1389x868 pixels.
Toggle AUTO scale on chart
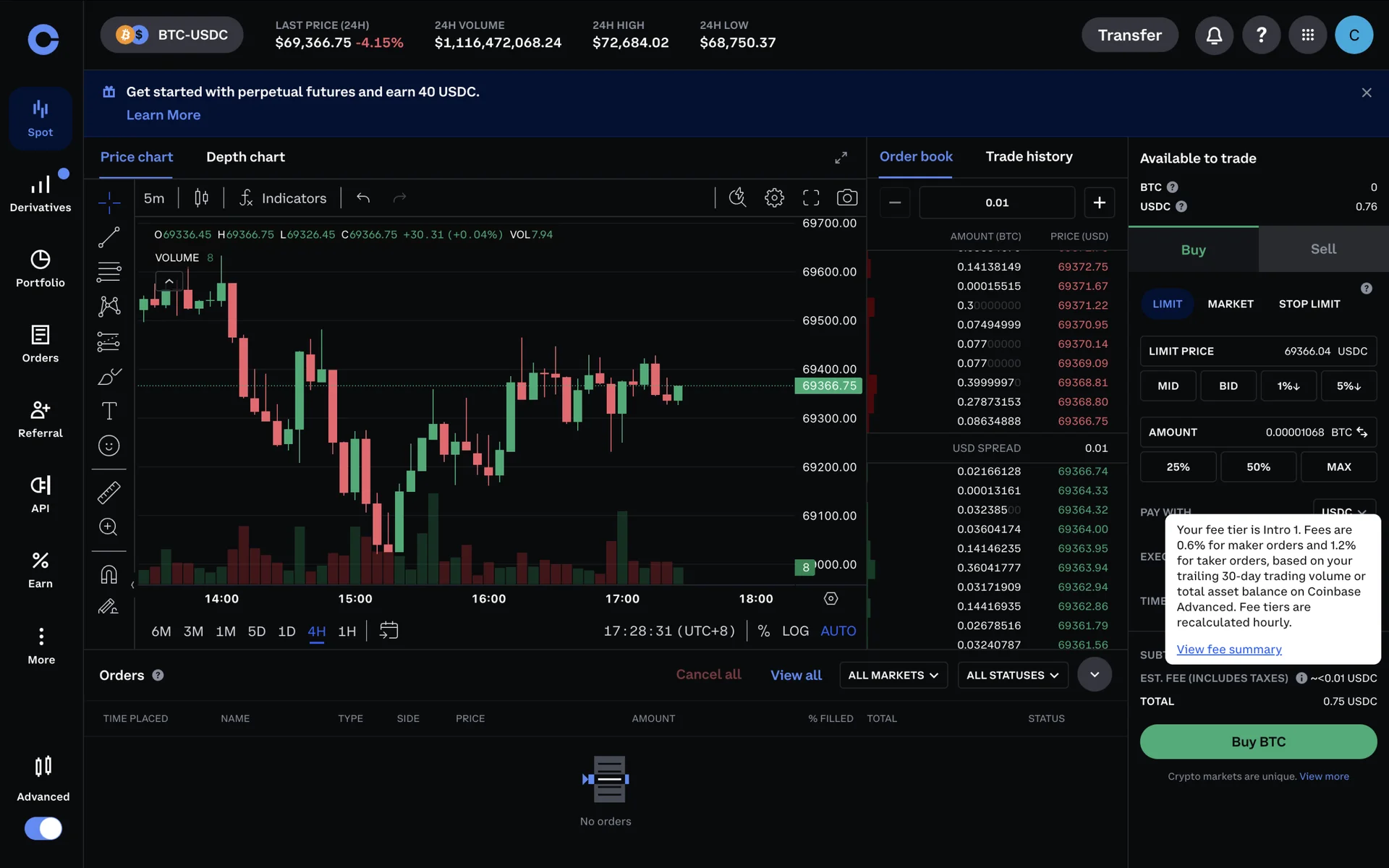pos(838,631)
